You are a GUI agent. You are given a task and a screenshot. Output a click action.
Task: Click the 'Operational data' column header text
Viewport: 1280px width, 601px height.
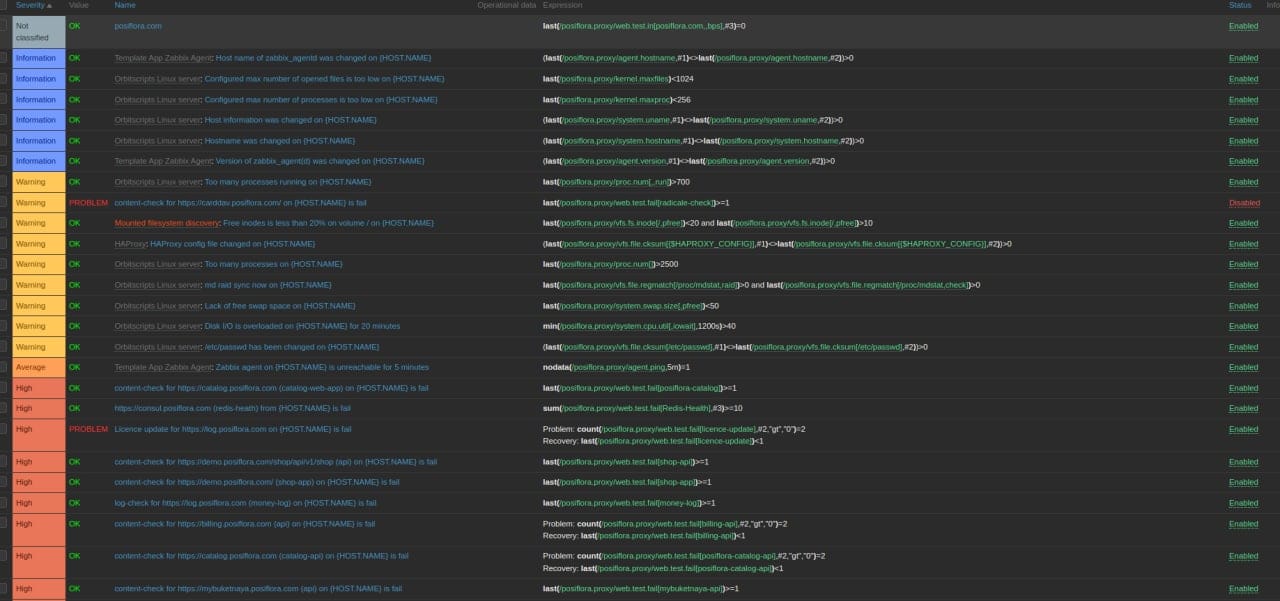tap(506, 5)
